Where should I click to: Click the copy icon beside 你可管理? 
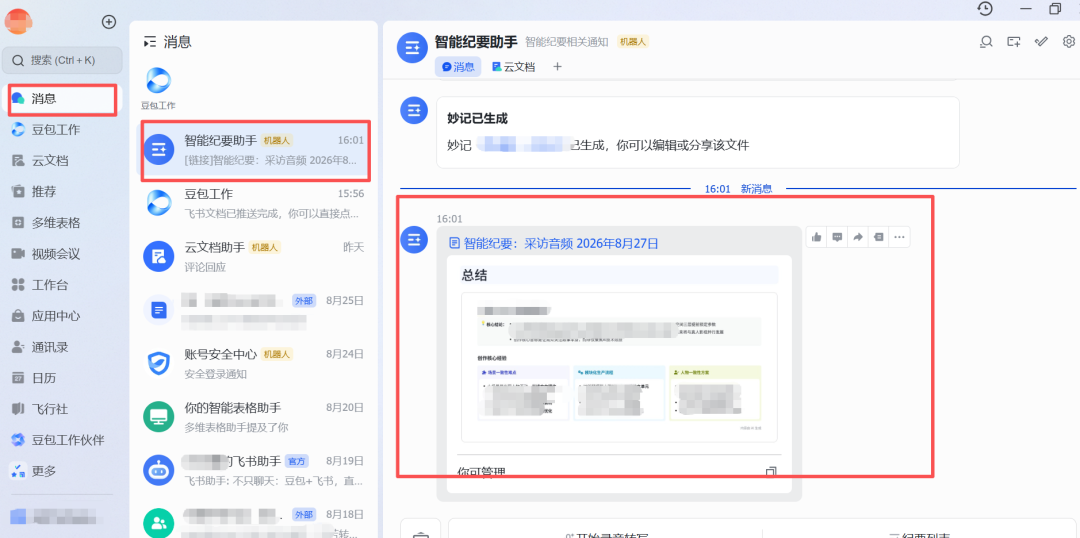click(771, 473)
